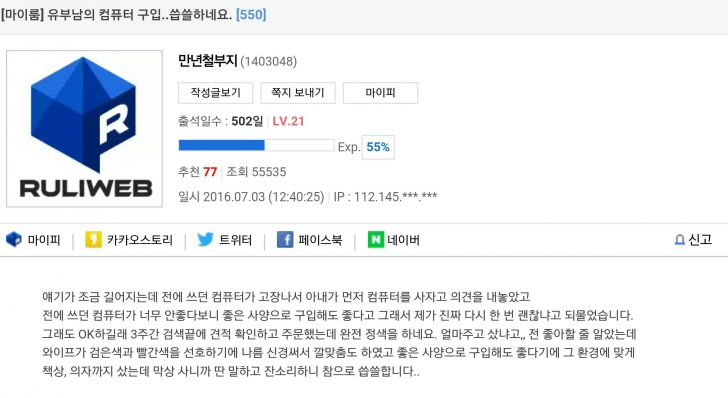Open the 마이피 profile button
The image size is (728, 398).
[x=380, y=93]
